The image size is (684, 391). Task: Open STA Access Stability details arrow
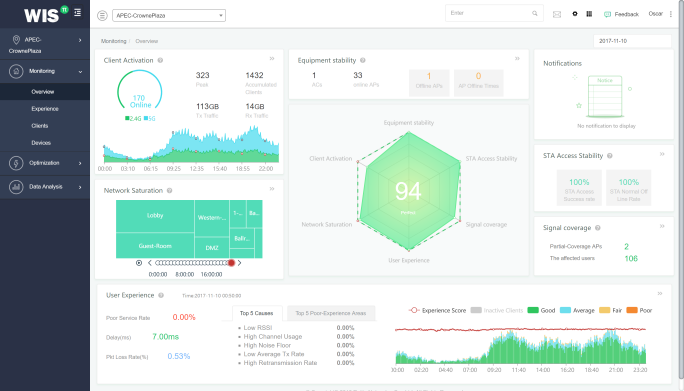click(x=662, y=154)
